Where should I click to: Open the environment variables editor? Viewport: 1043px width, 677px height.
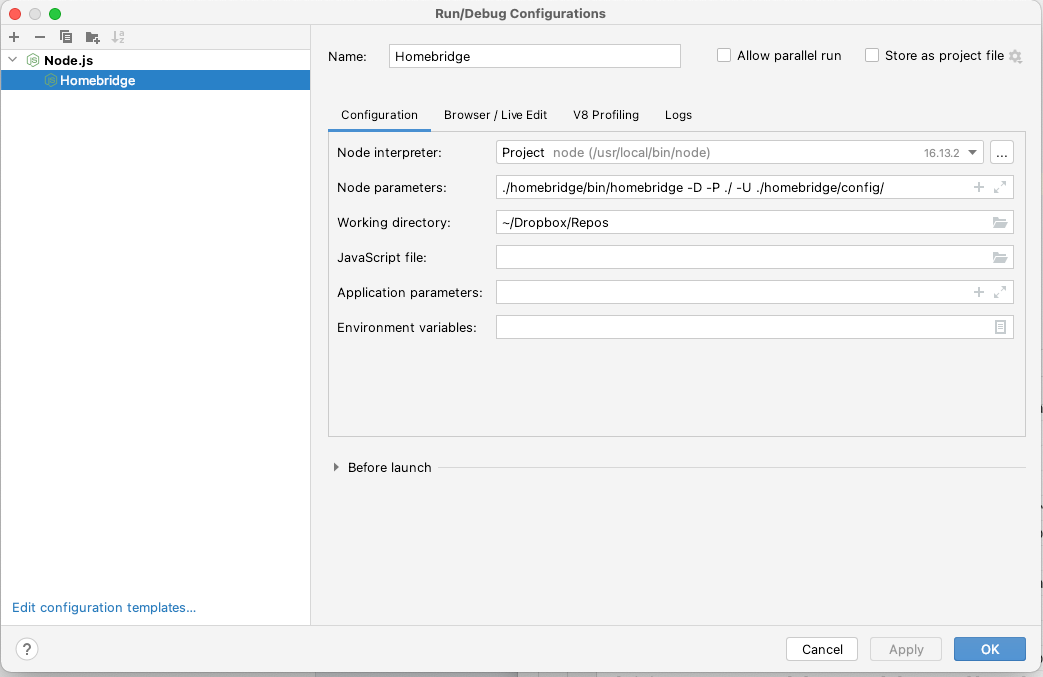point(999,327)
